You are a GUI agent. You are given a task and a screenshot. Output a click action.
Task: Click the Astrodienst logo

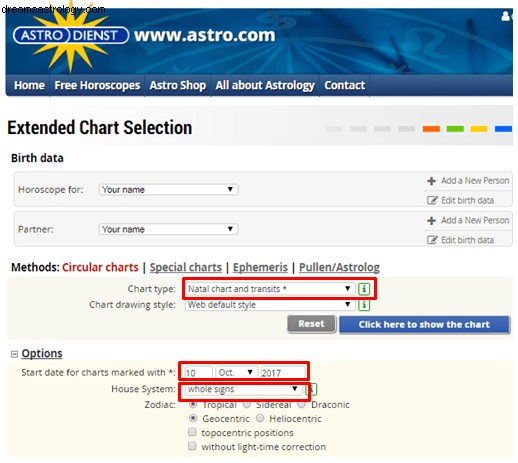pyautogui.click(x=71, y=35)
